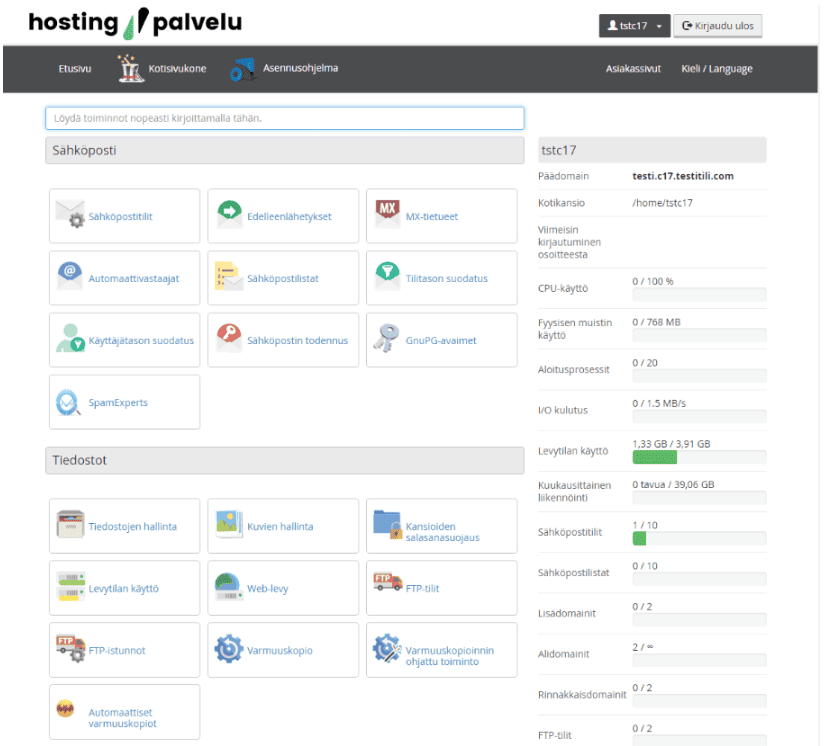This screenshot has height=746, width=825.
Task: Click the Edelleenlähetykset green arrow icon
Action: point(229,214)
